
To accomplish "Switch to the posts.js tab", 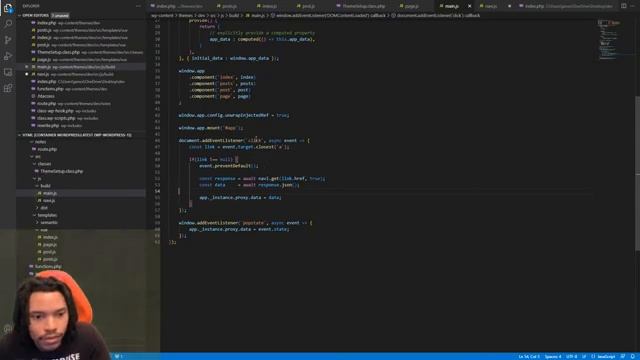I will point(227,6).
